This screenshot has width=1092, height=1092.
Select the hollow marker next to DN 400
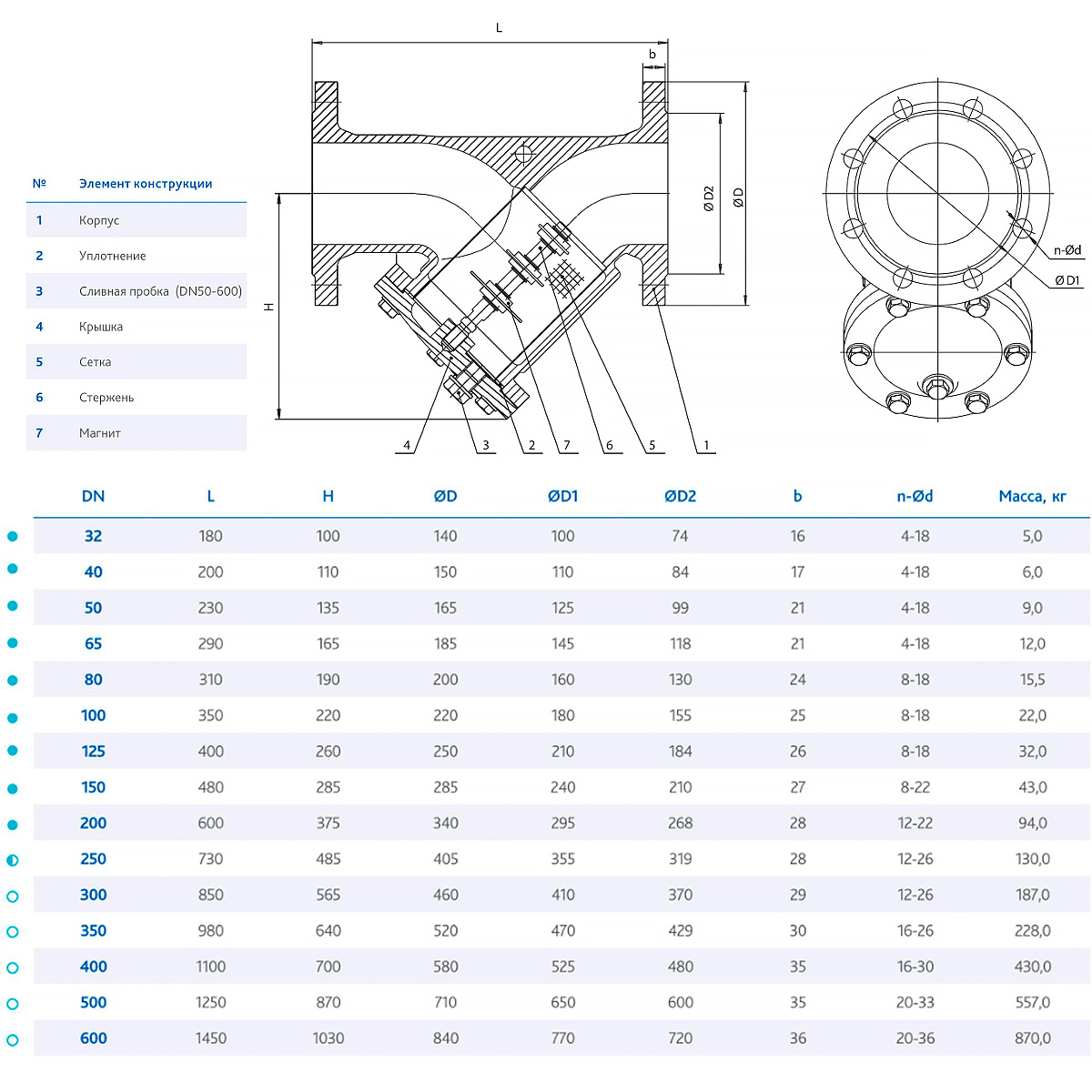[x=13, y=968]
